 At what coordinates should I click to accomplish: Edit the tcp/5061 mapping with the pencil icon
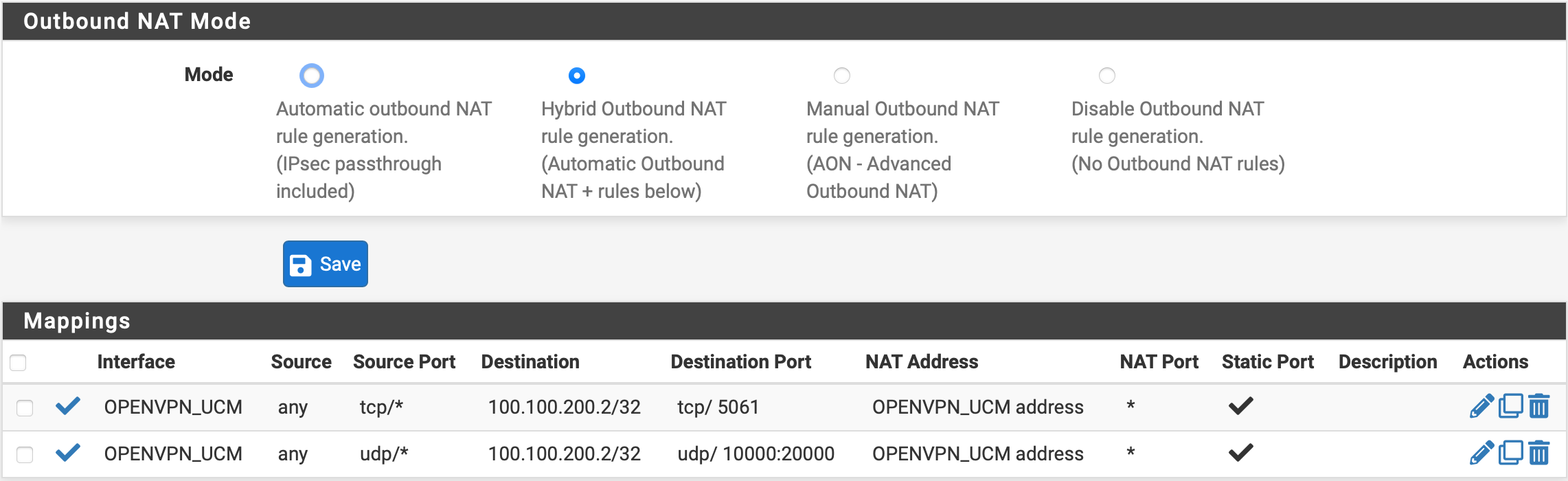1481,406
